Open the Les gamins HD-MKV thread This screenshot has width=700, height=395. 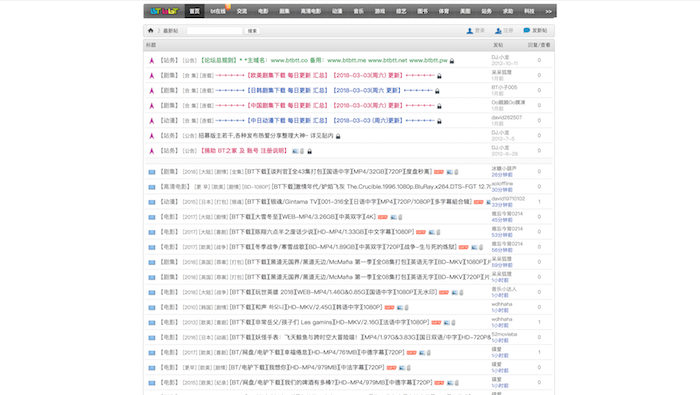329,322
